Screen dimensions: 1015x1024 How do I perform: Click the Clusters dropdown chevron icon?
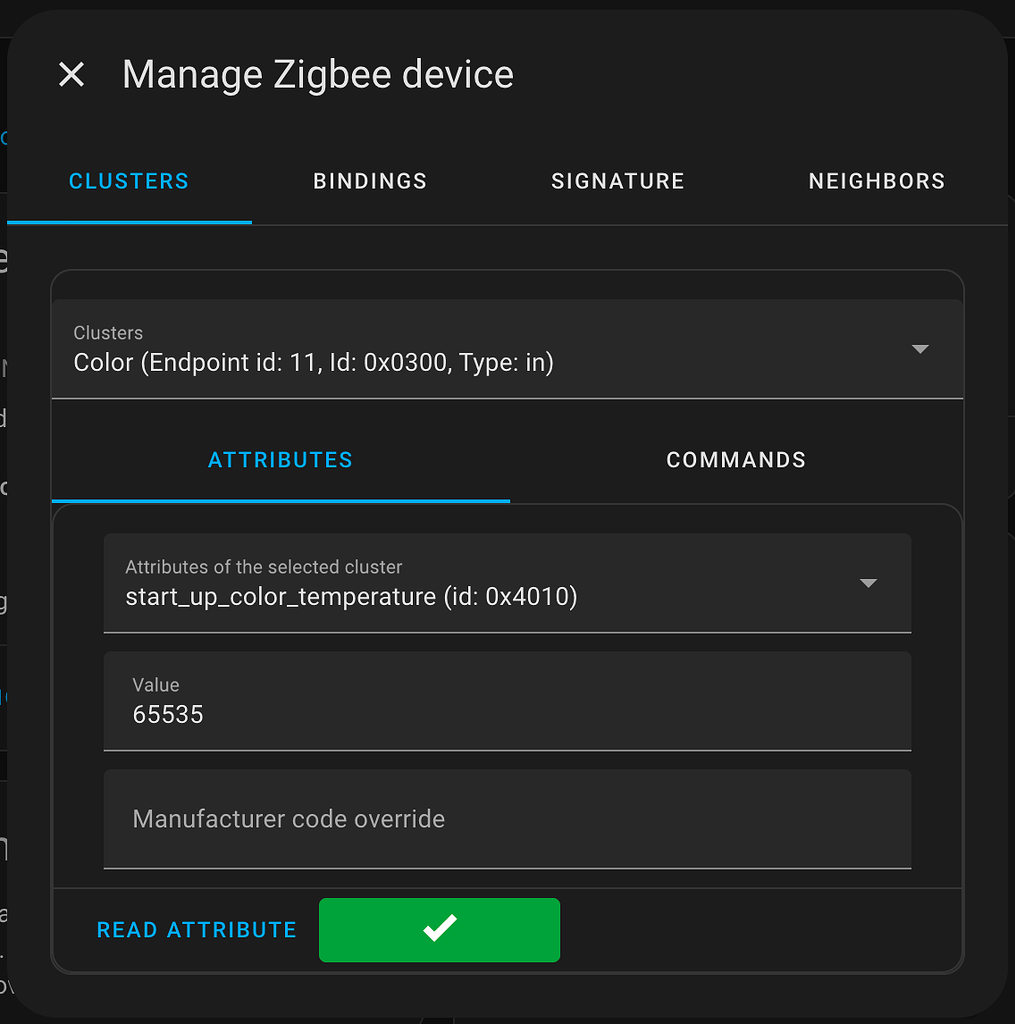pos(919,349)
